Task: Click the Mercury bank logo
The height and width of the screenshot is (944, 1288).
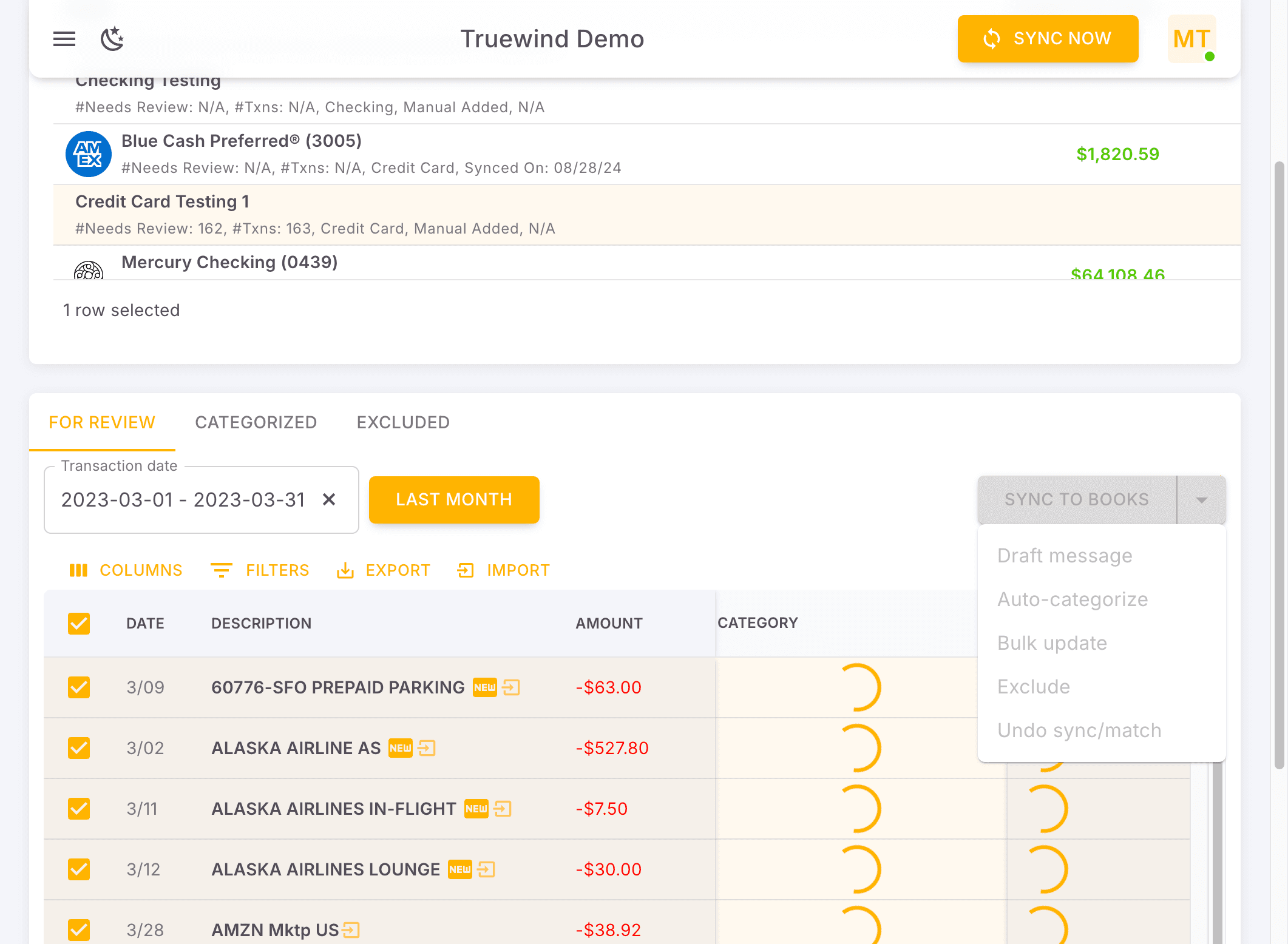Action: (x=88, y=271)
